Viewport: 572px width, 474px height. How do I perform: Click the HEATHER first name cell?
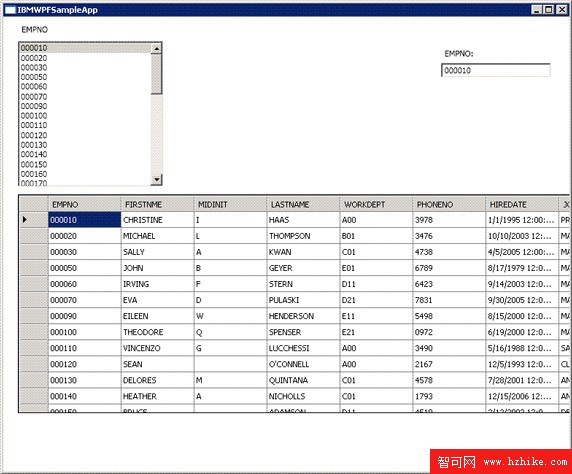point(157,396)
